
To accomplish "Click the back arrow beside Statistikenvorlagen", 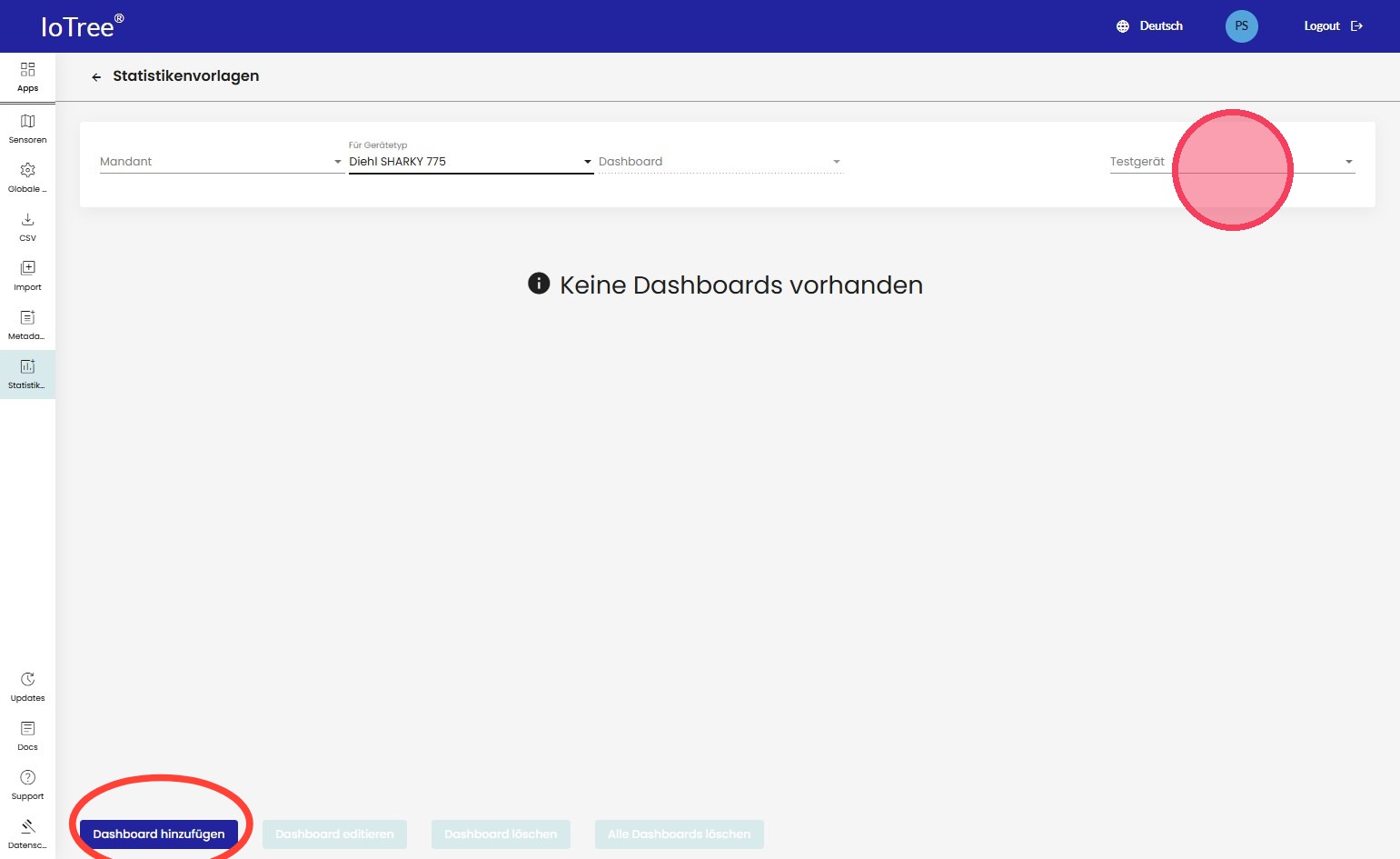I will tap(96, 77).
